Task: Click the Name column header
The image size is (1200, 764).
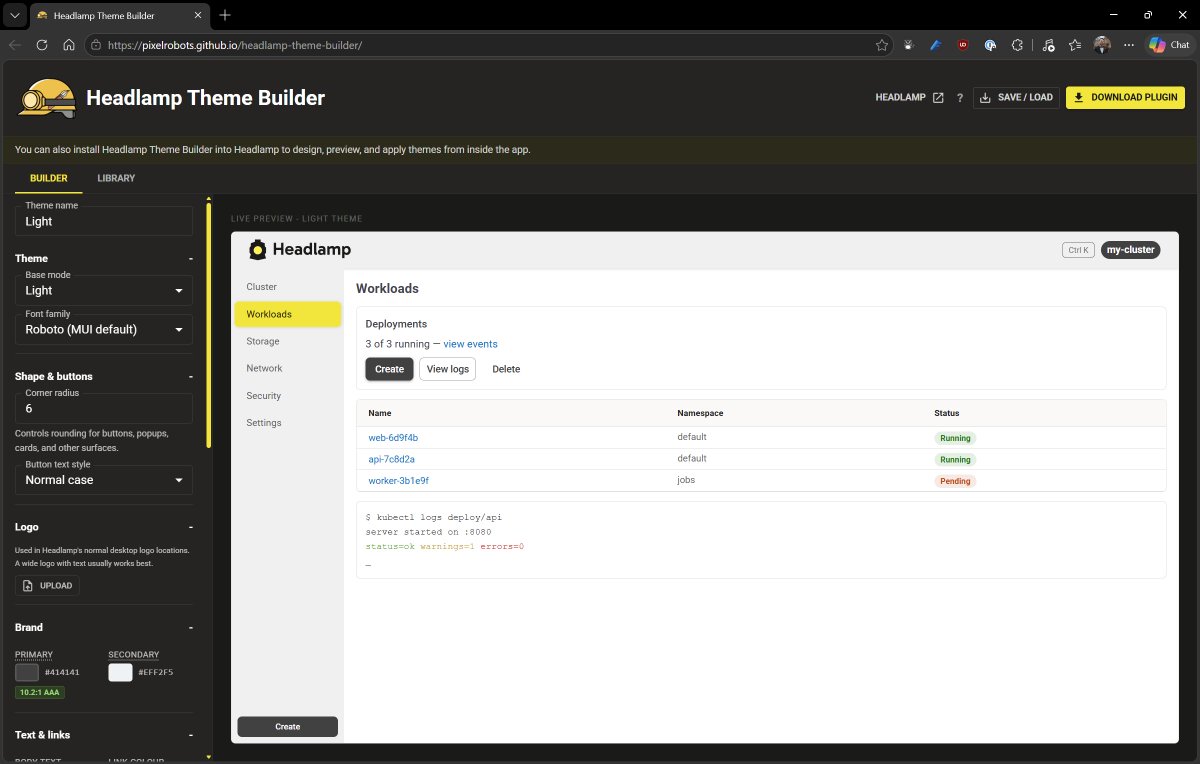Action: (379, 413)
